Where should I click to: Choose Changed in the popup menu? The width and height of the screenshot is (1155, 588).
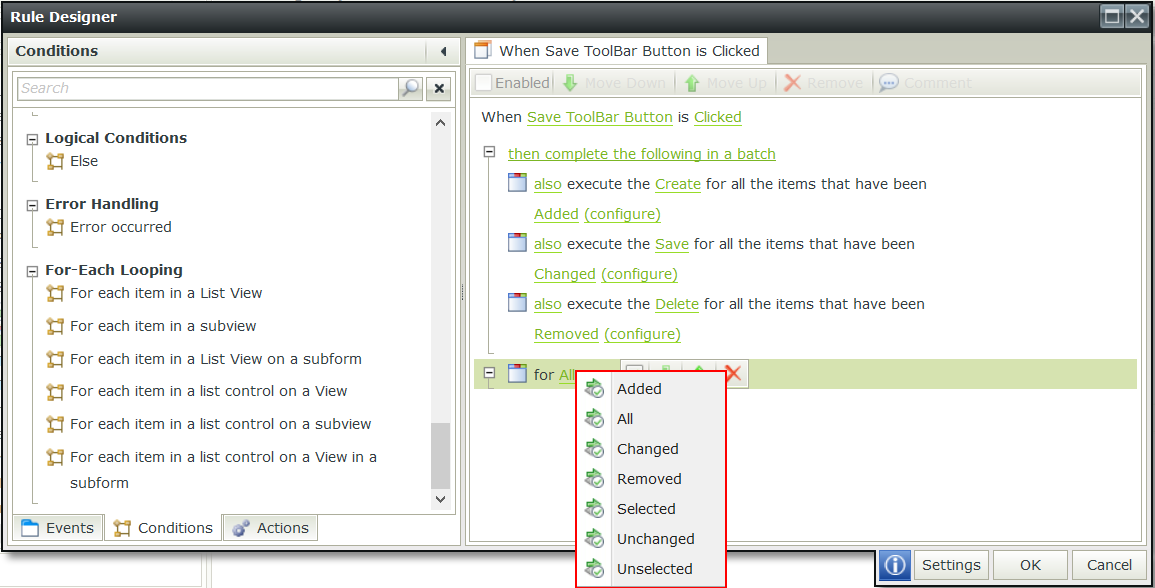(x=650, y=449)
